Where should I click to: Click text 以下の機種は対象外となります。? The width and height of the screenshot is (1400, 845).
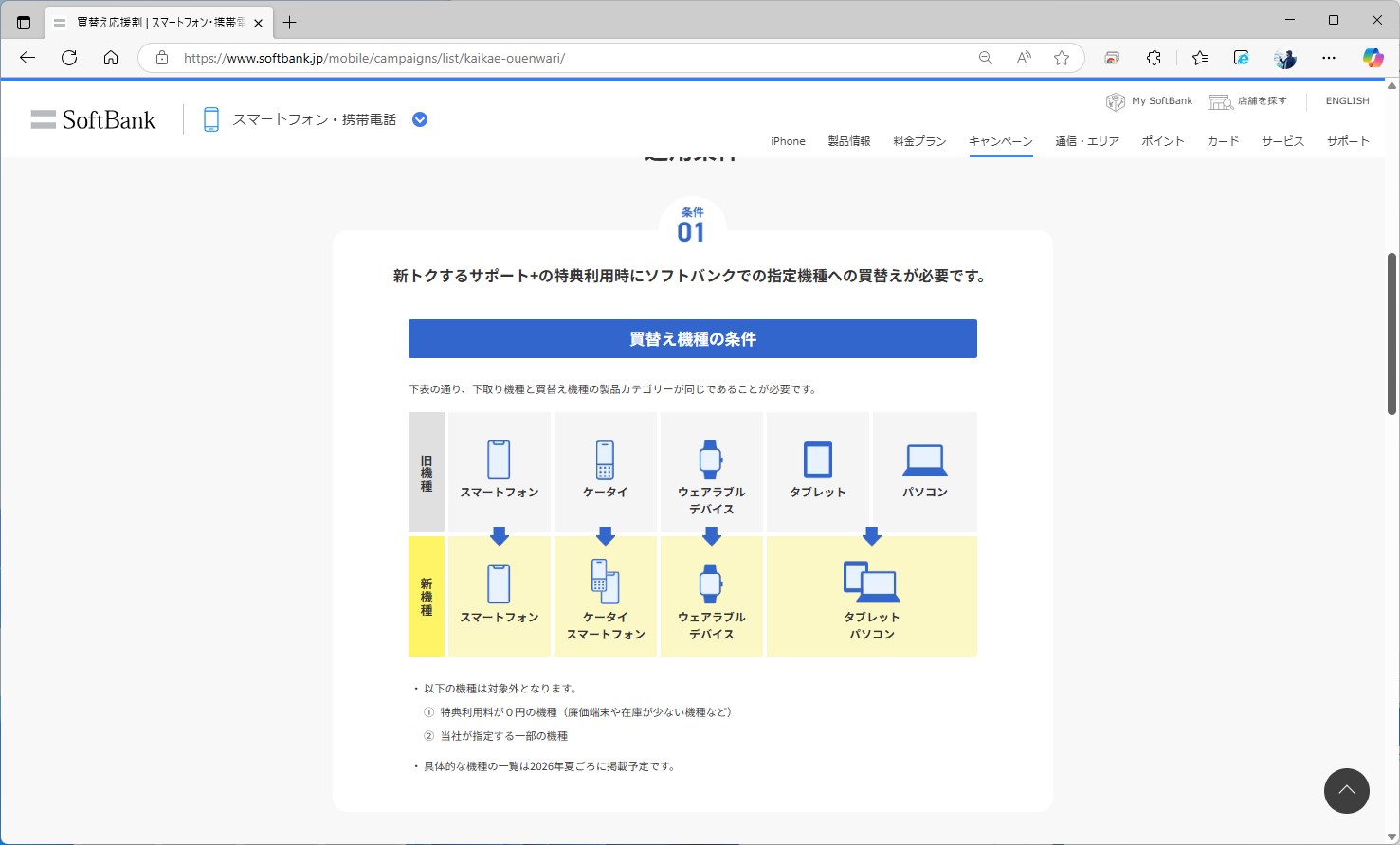pyautogui.click(x=500, y=689)
